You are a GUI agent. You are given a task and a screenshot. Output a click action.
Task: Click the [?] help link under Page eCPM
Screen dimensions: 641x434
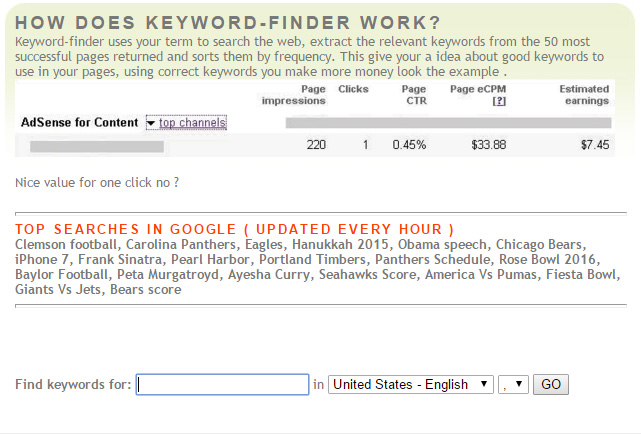tap(499, 101)
